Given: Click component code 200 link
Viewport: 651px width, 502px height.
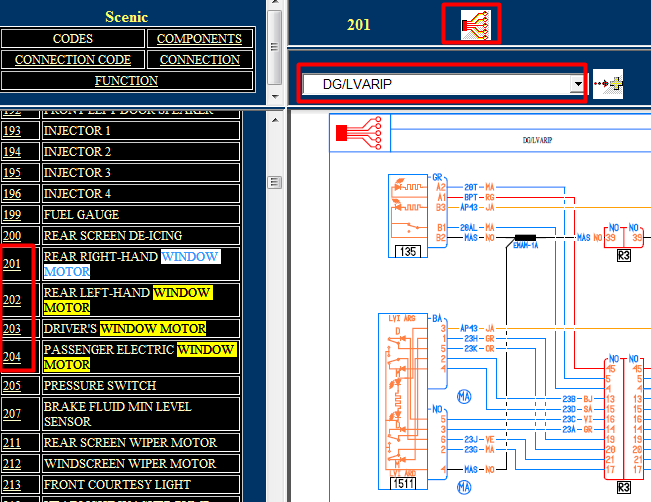Looking at the screenshot, I should tap(12, 236).
